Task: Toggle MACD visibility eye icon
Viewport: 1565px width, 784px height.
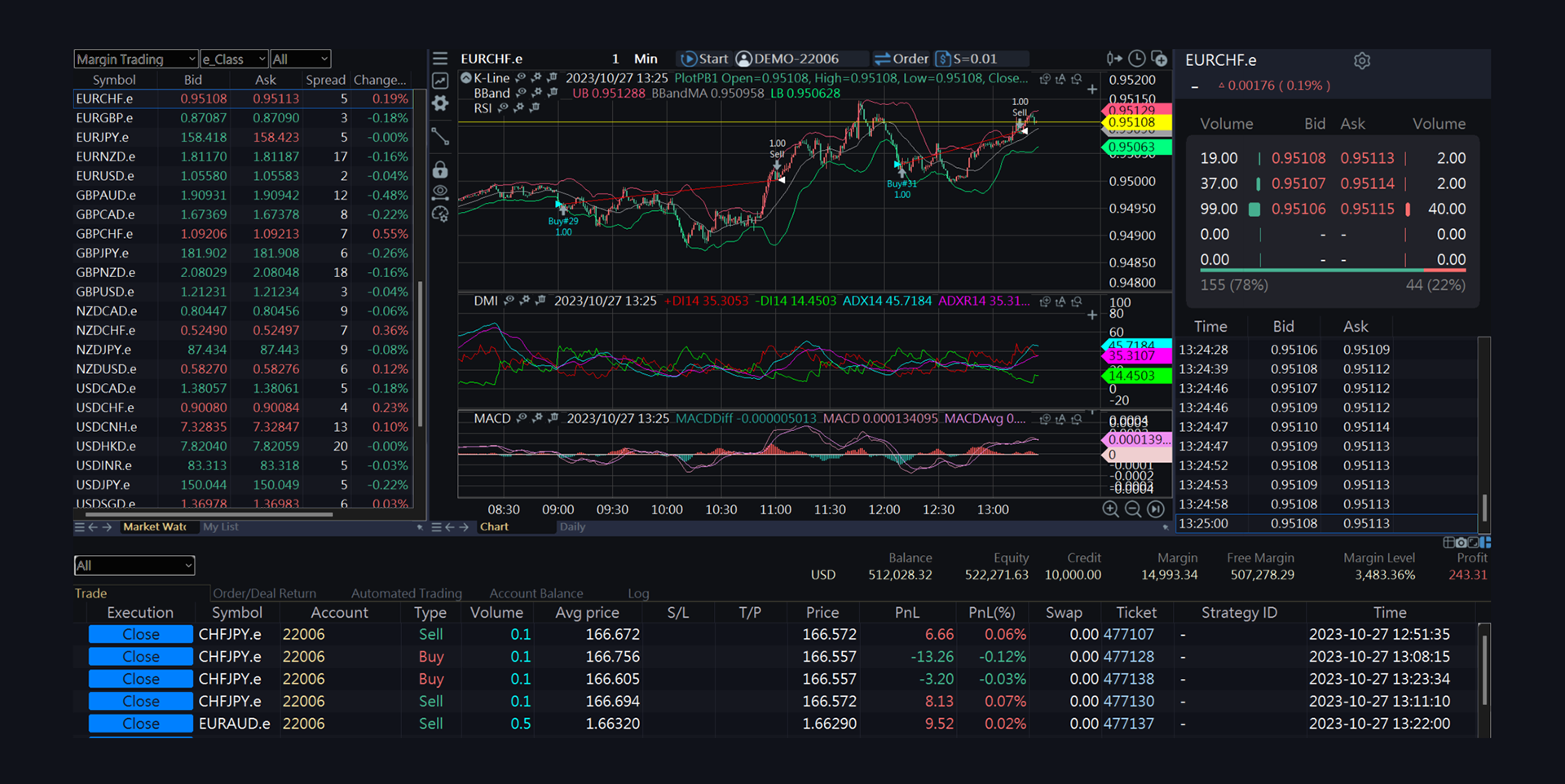Action: tap(522, 418)
